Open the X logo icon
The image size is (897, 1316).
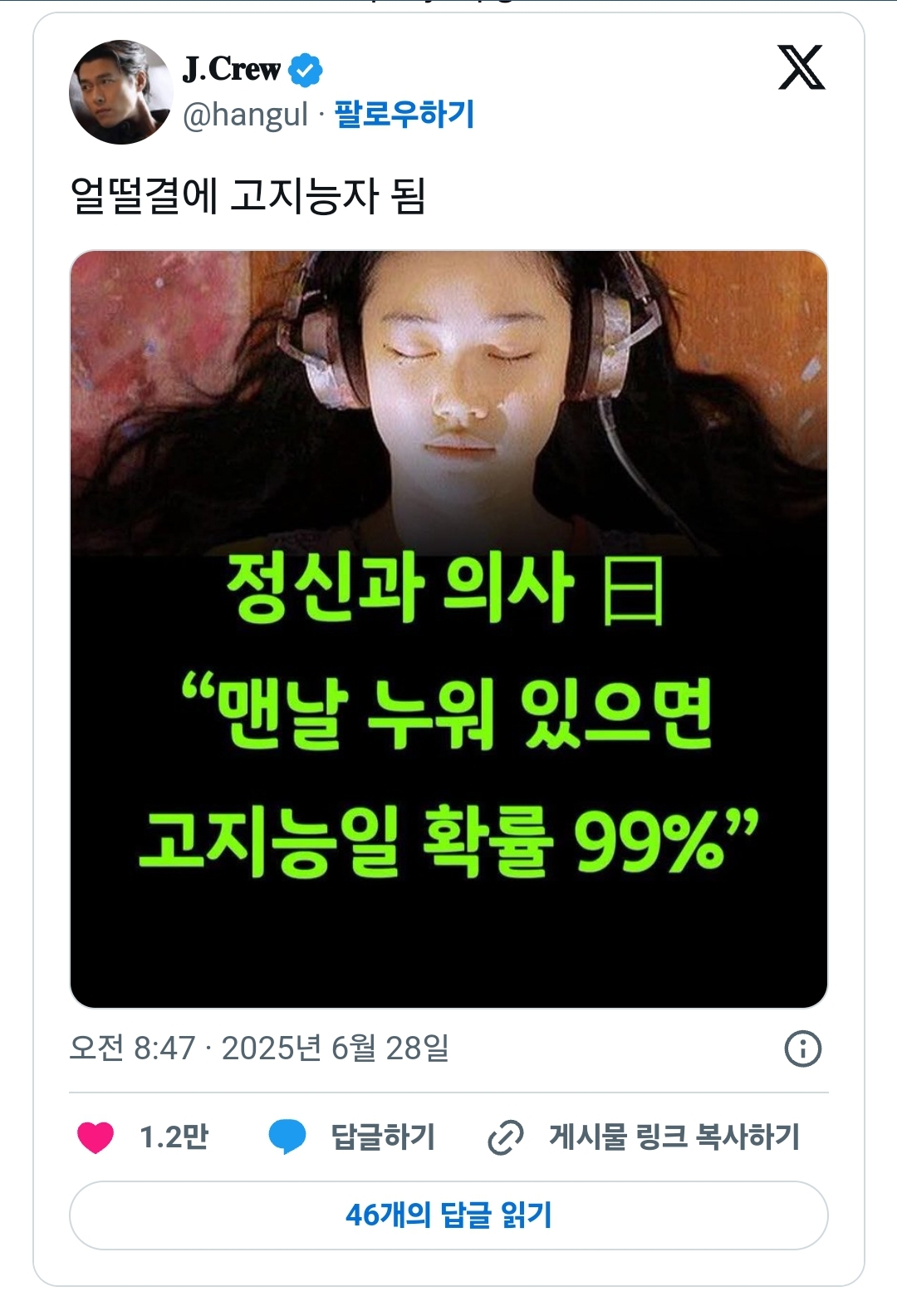click(x=801, y=67)
